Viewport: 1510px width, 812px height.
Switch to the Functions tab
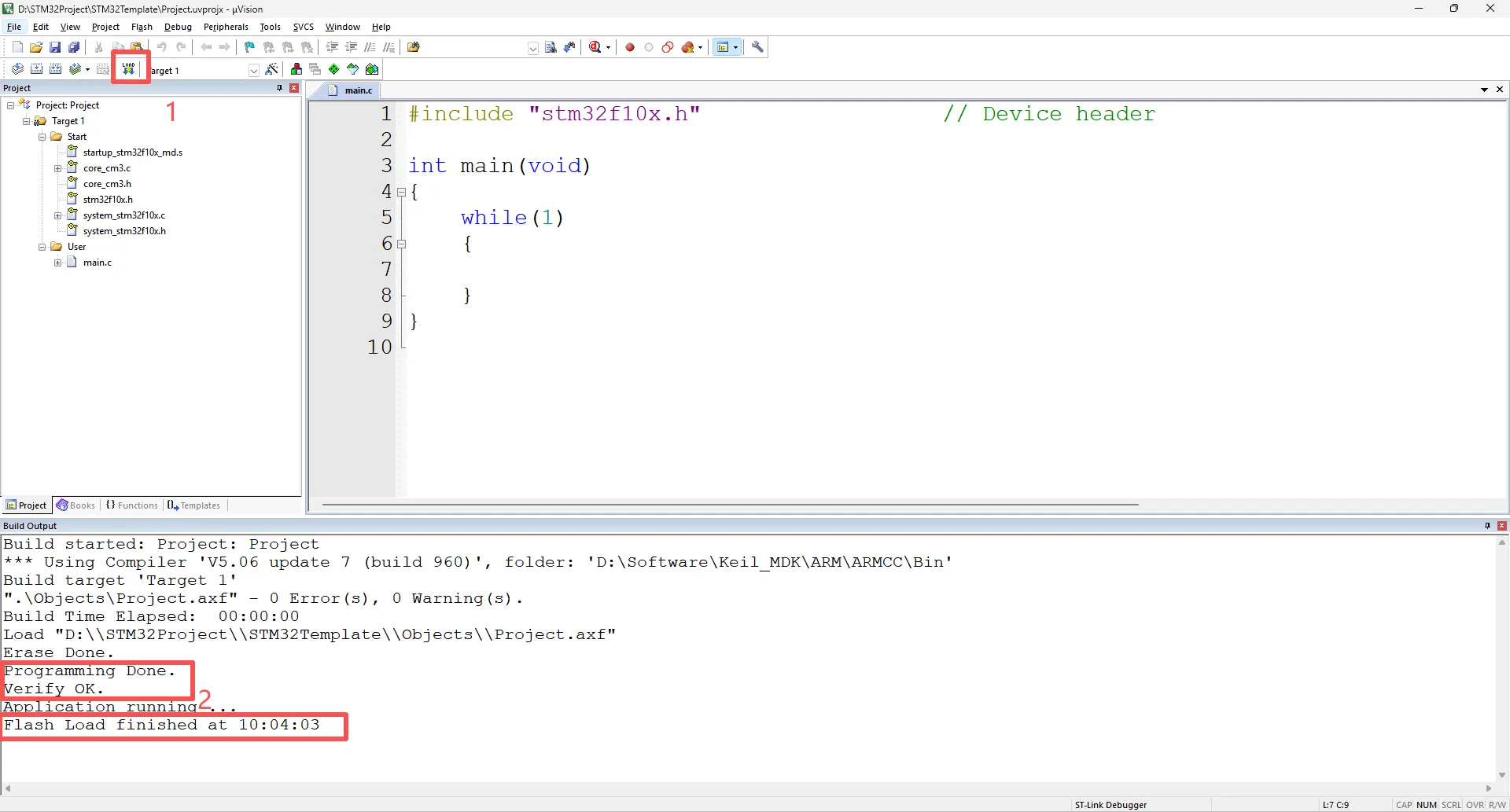[x=133, y=505]
